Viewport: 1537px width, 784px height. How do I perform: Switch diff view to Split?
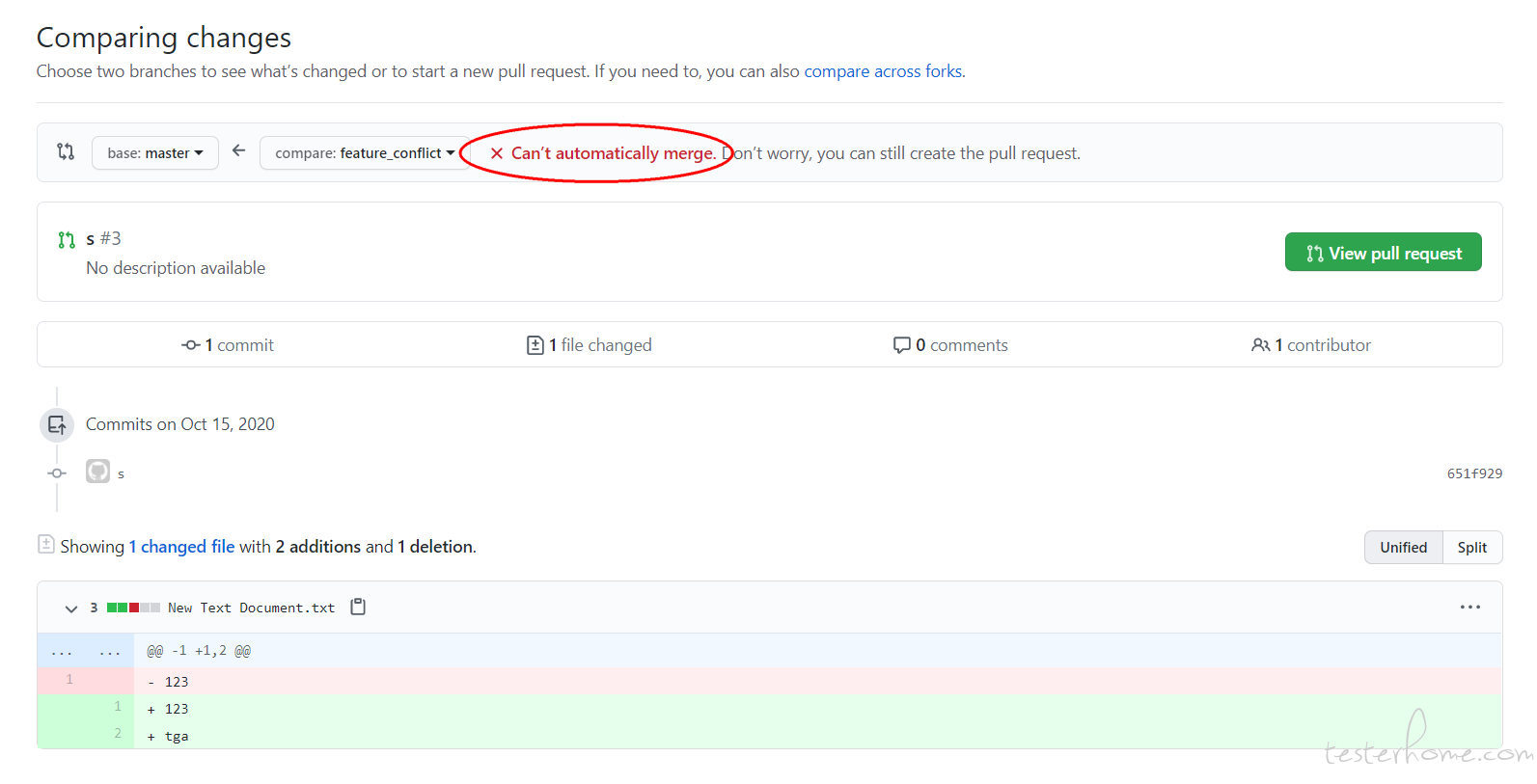click(1472, 547)
